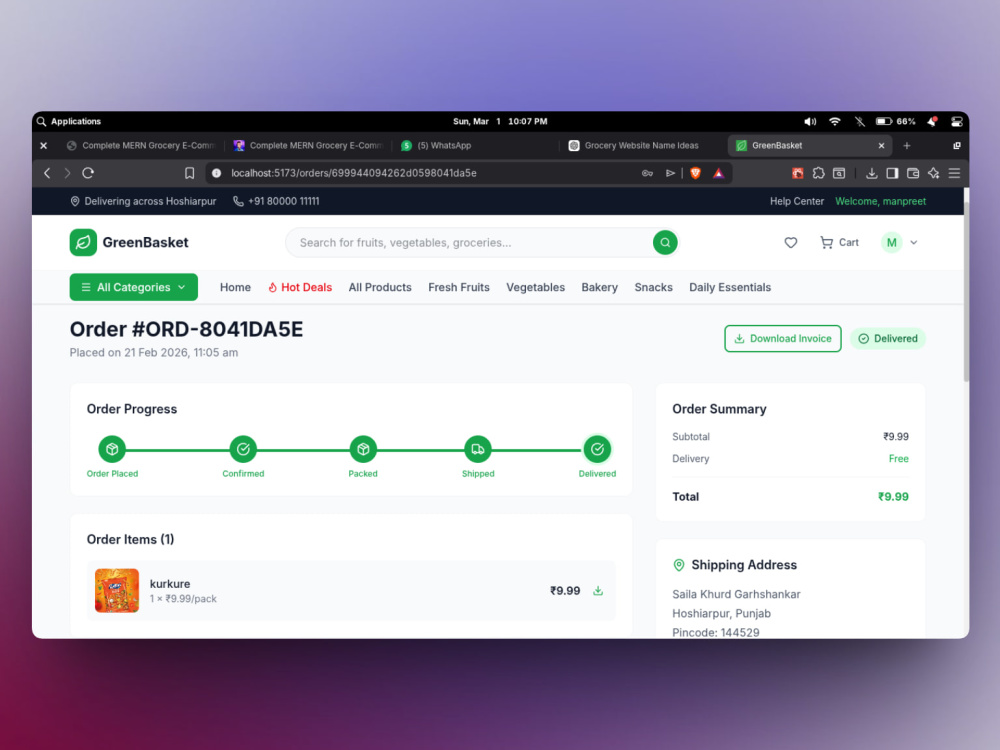This screenshot has width=1000, height=750.
Task: Go back with browser back arrow
Action: point(47,173)
